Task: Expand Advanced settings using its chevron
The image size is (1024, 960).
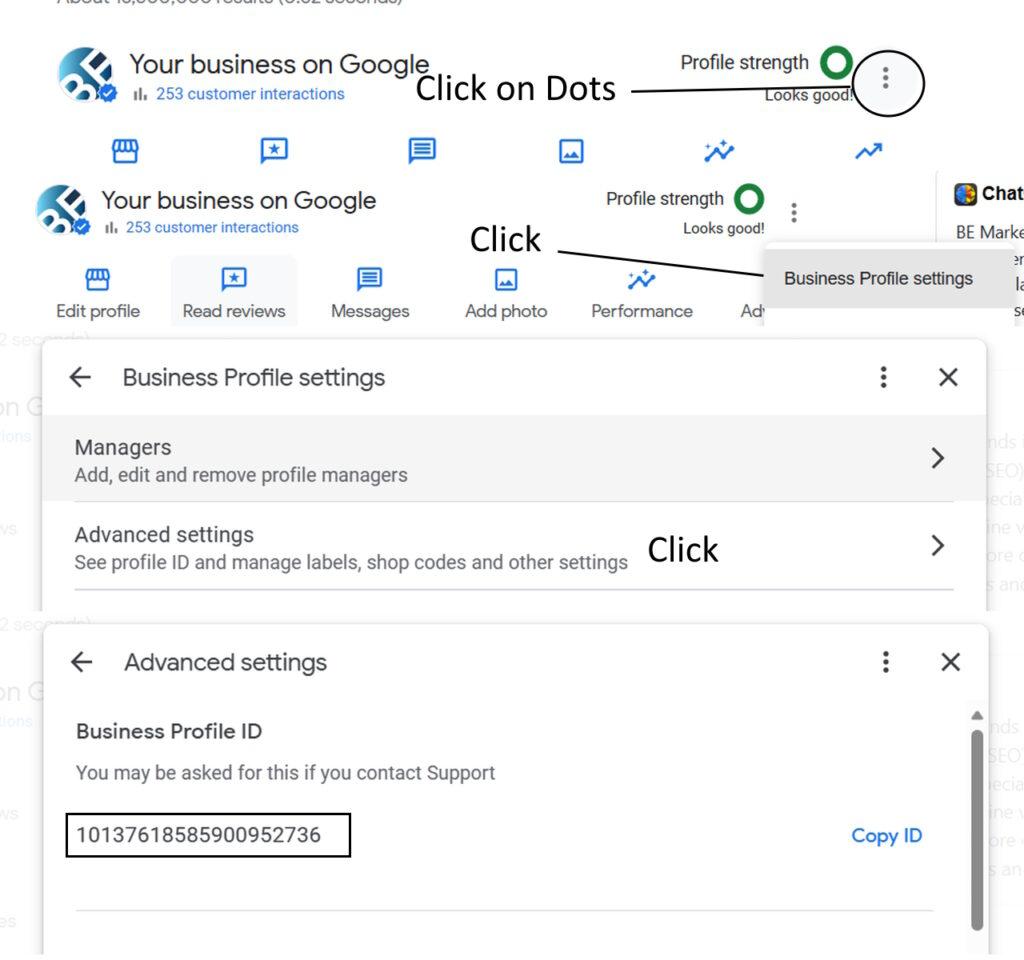Action: click(x=938, y=546)
